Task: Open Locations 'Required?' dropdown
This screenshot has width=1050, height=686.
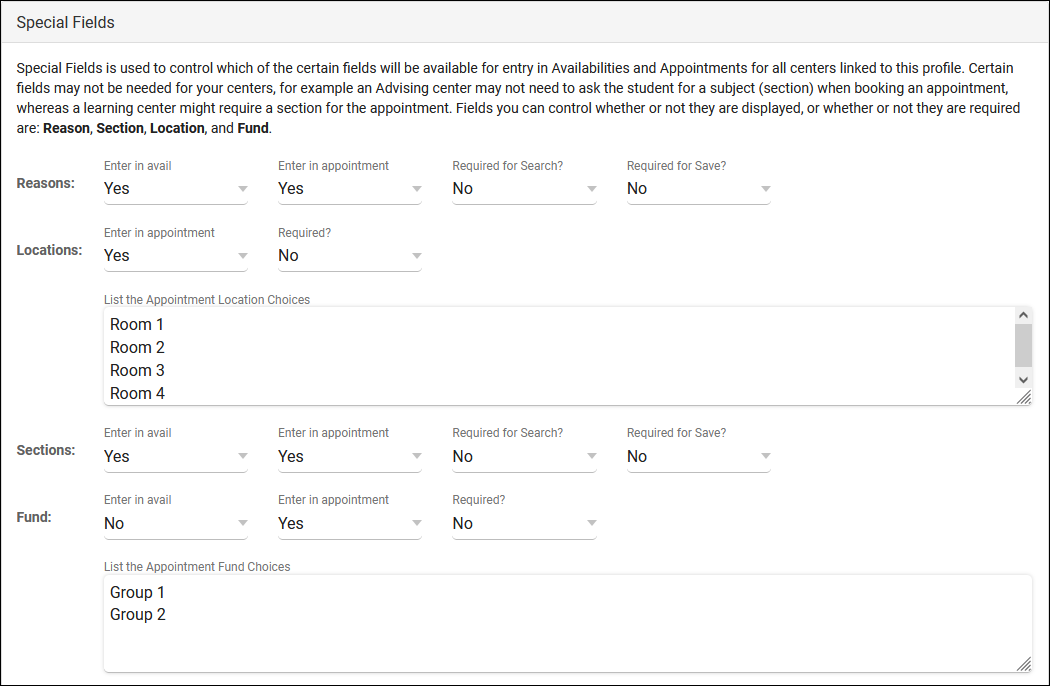Action: pos(349,255)
